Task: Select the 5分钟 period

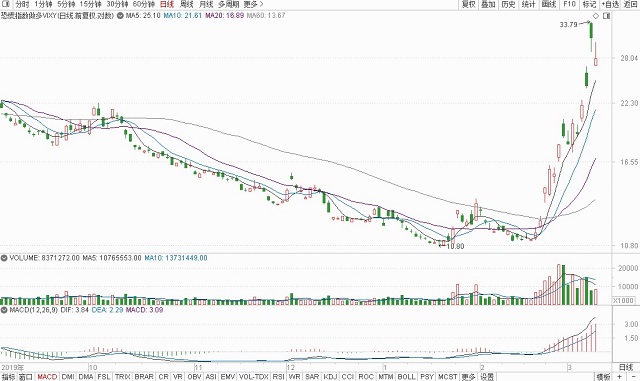Action: click(66, 4)
